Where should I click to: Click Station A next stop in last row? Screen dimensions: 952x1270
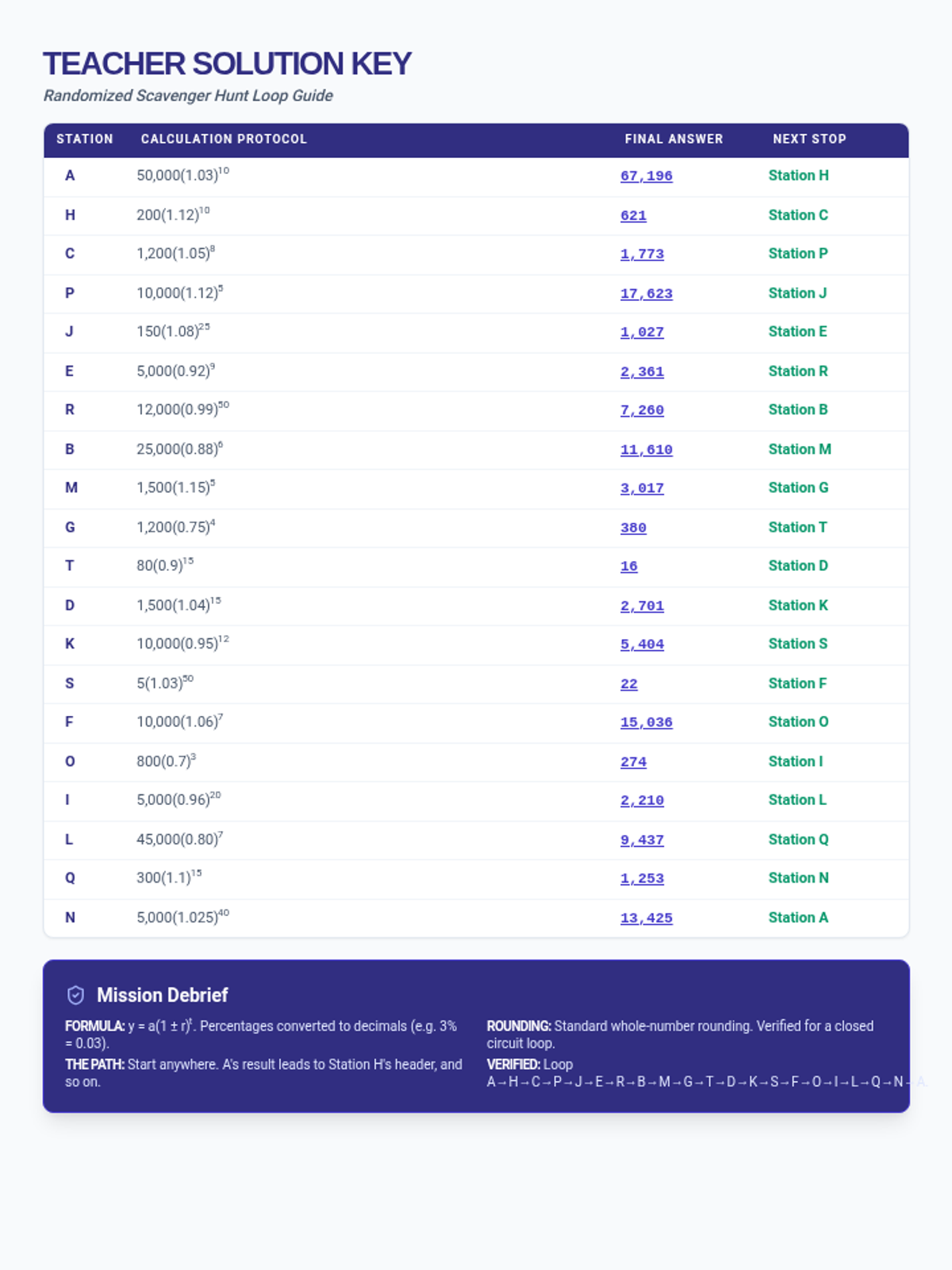[798, 918]
